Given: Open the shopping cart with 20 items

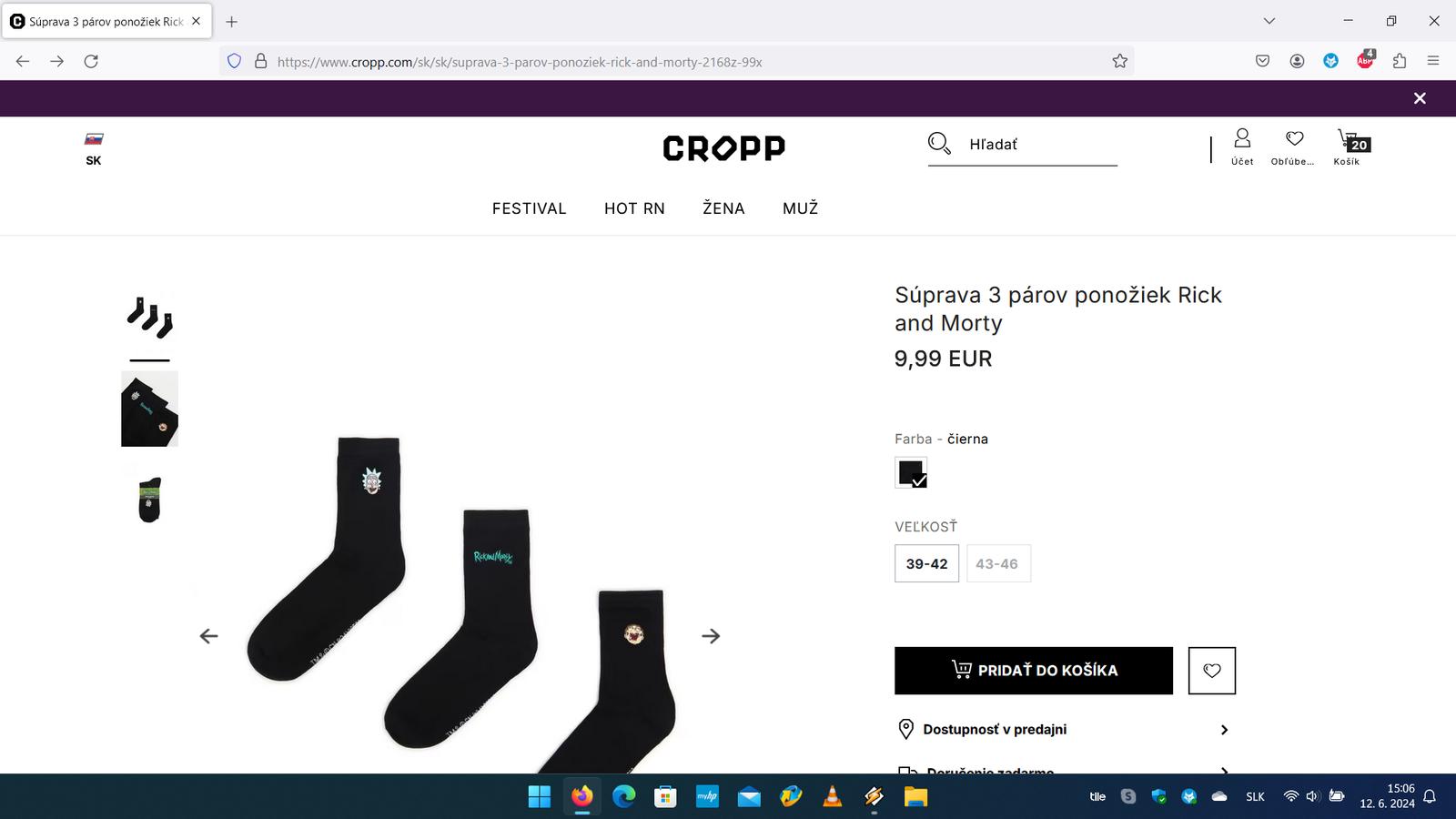Looking at the screenshot, I should coord(1348,147).
